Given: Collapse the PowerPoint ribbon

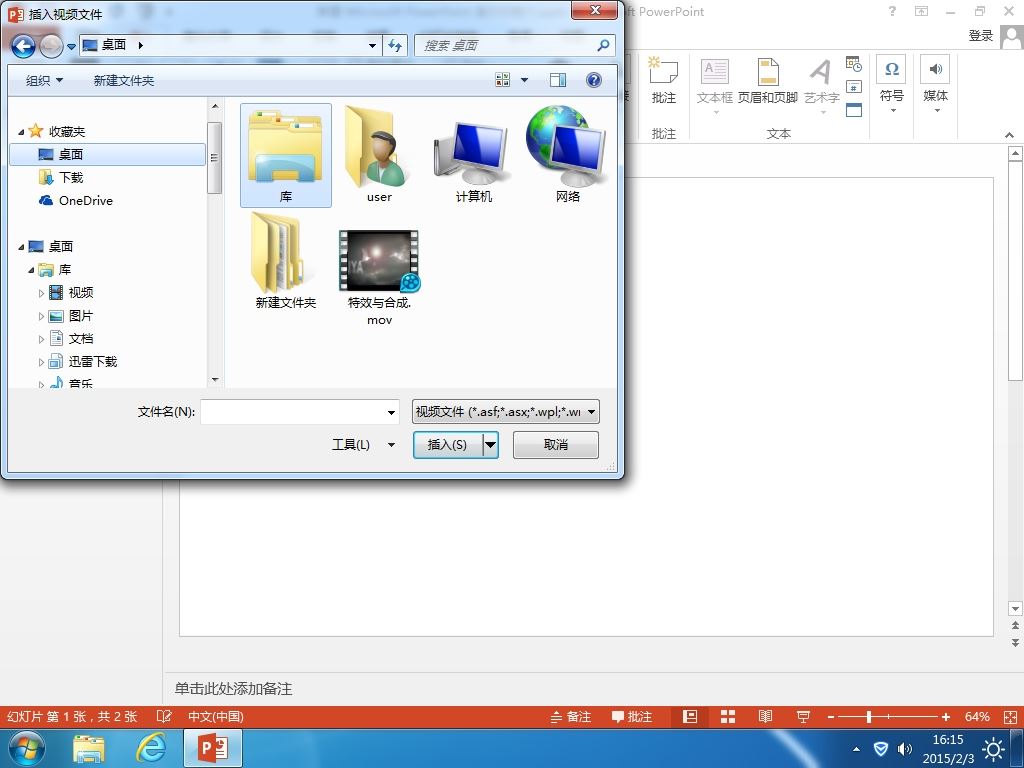Looking at the screenshot, I should tap(1010, 135).
